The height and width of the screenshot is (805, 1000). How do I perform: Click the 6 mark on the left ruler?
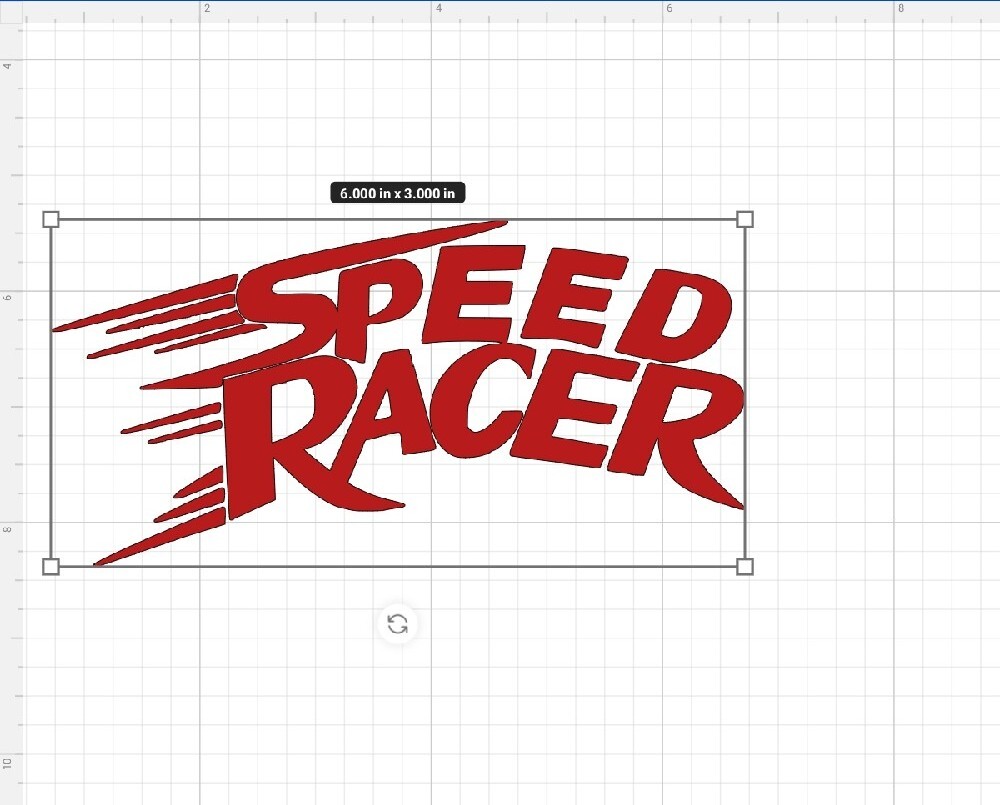[8, 297]
